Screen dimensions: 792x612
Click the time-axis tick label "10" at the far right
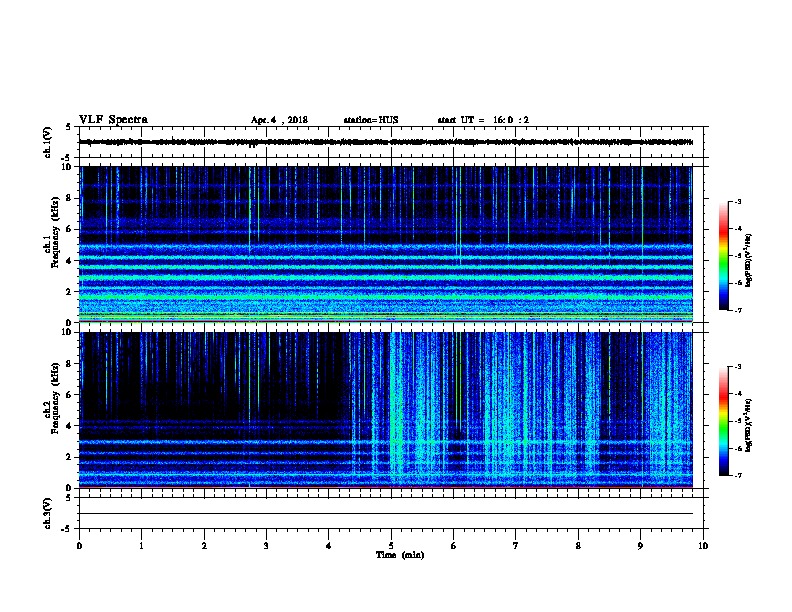click(703, 546)
